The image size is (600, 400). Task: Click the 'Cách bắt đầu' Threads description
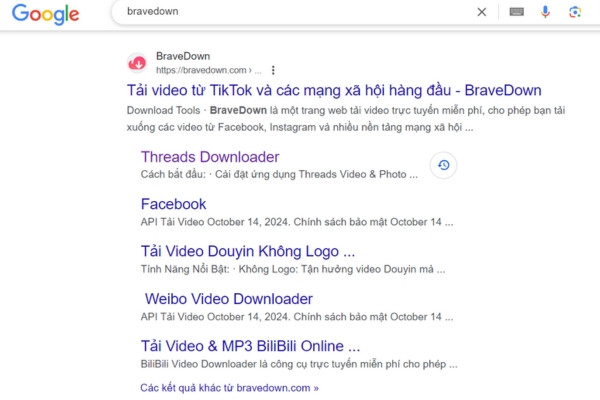point(279,175)
